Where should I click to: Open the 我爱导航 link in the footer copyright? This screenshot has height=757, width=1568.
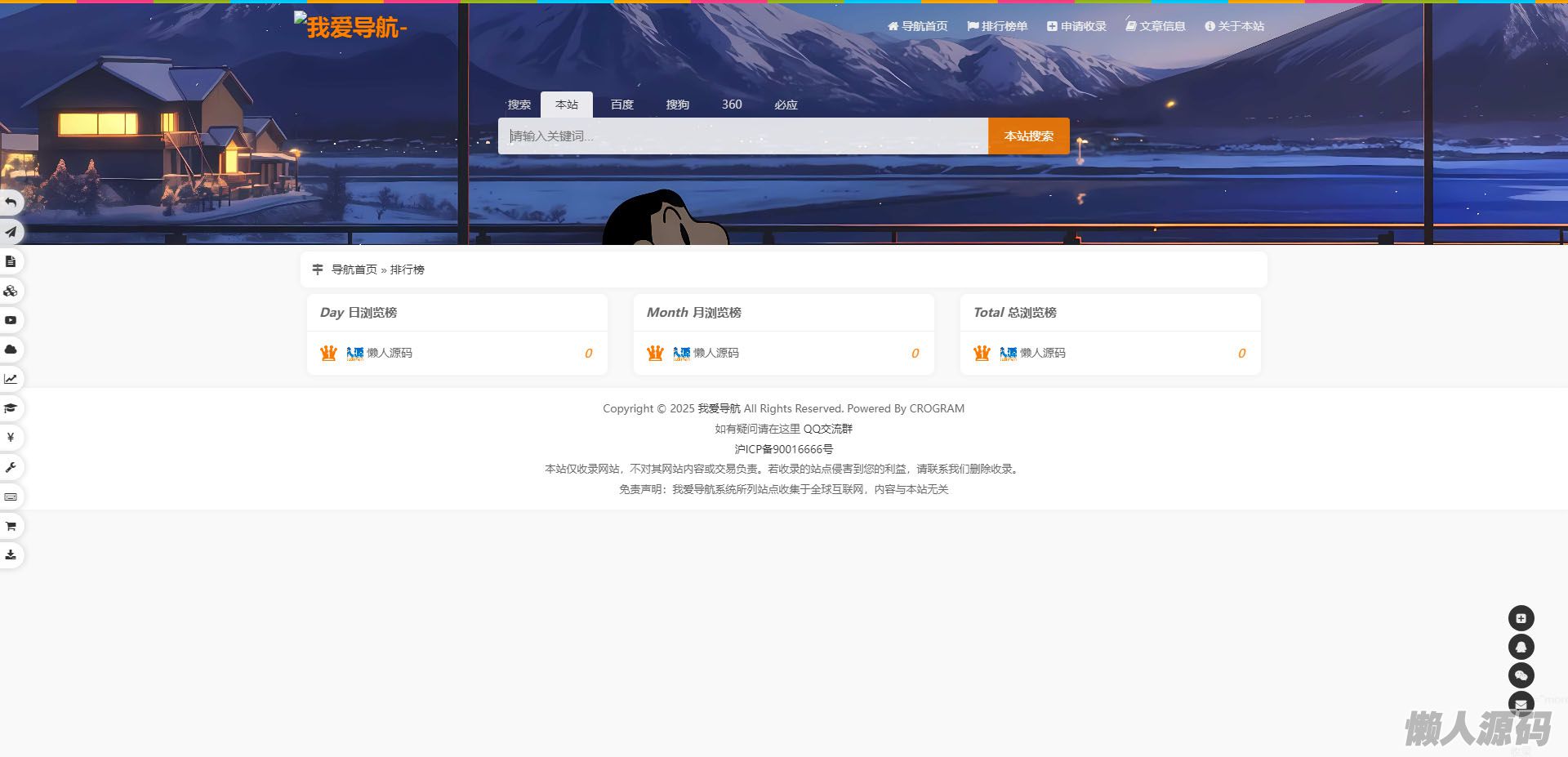click(719, 408)
